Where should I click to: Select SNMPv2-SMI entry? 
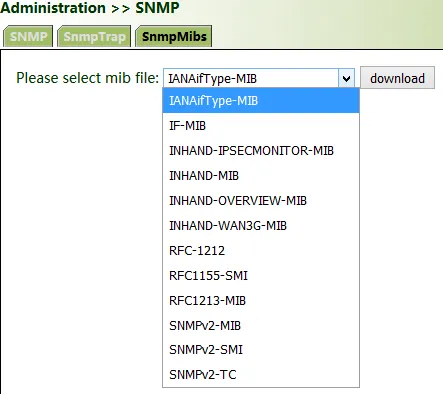(261, 350)
